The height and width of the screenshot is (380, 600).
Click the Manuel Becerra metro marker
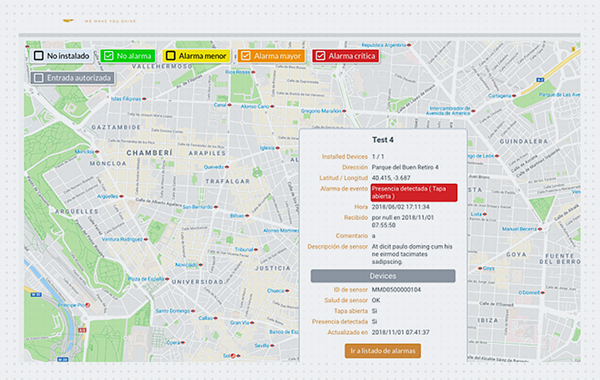540,229
